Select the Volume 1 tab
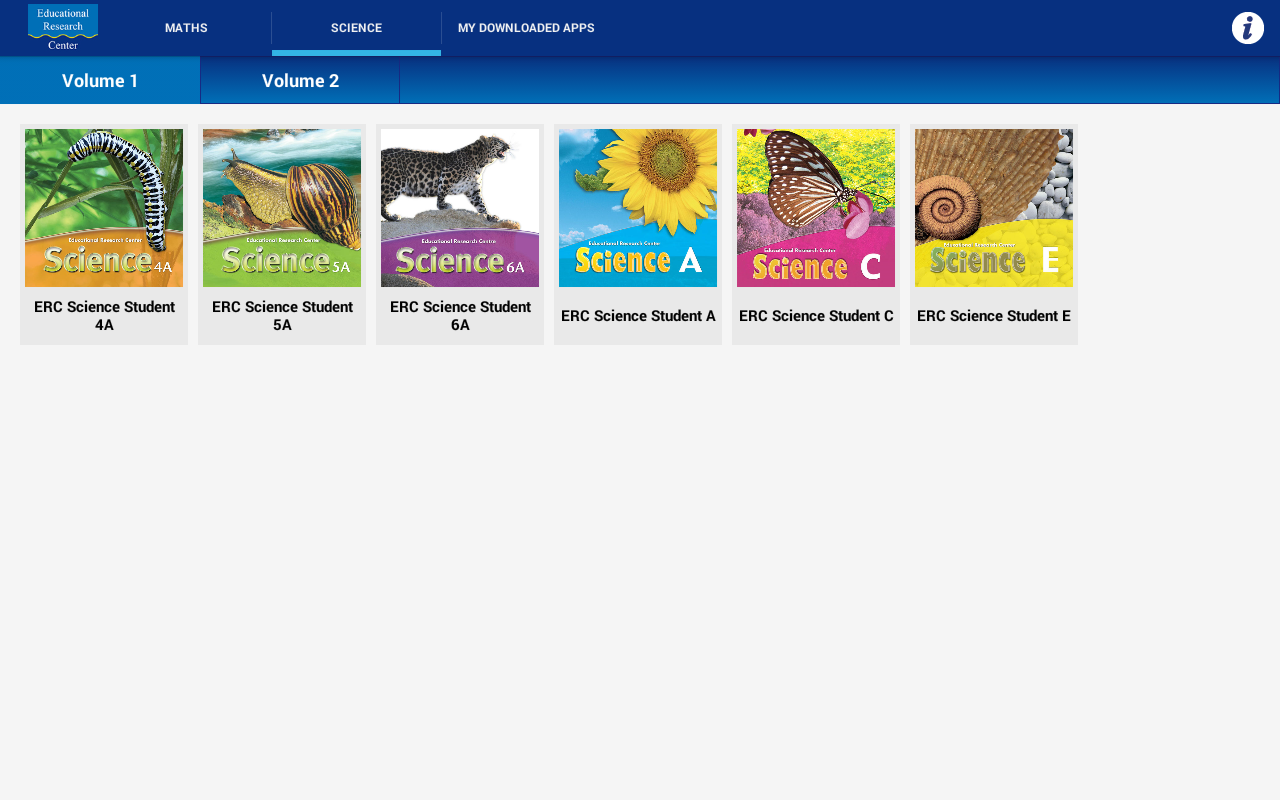This screenshot has height=800, width=1280. tap(100, 81)
